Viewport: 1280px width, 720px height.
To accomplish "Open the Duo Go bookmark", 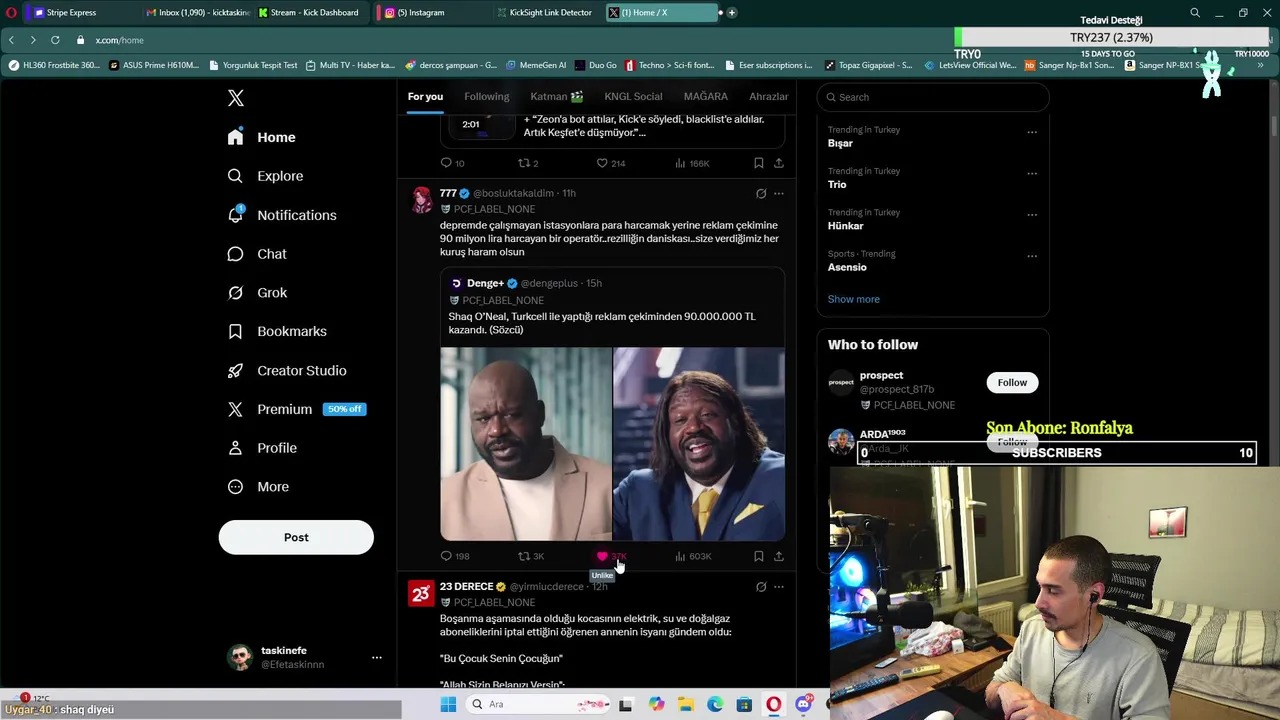I will (596, 65).
